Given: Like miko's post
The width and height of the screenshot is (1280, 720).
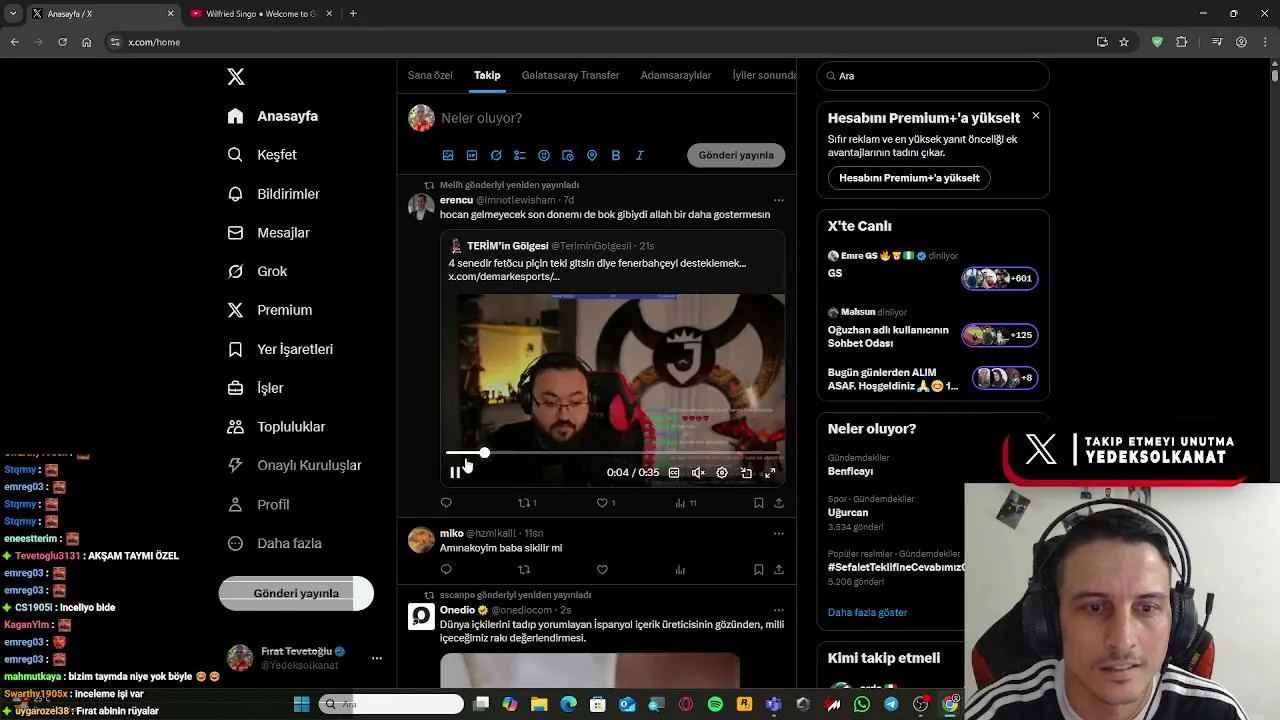Looking at the screenshot, I should [602, 569].
